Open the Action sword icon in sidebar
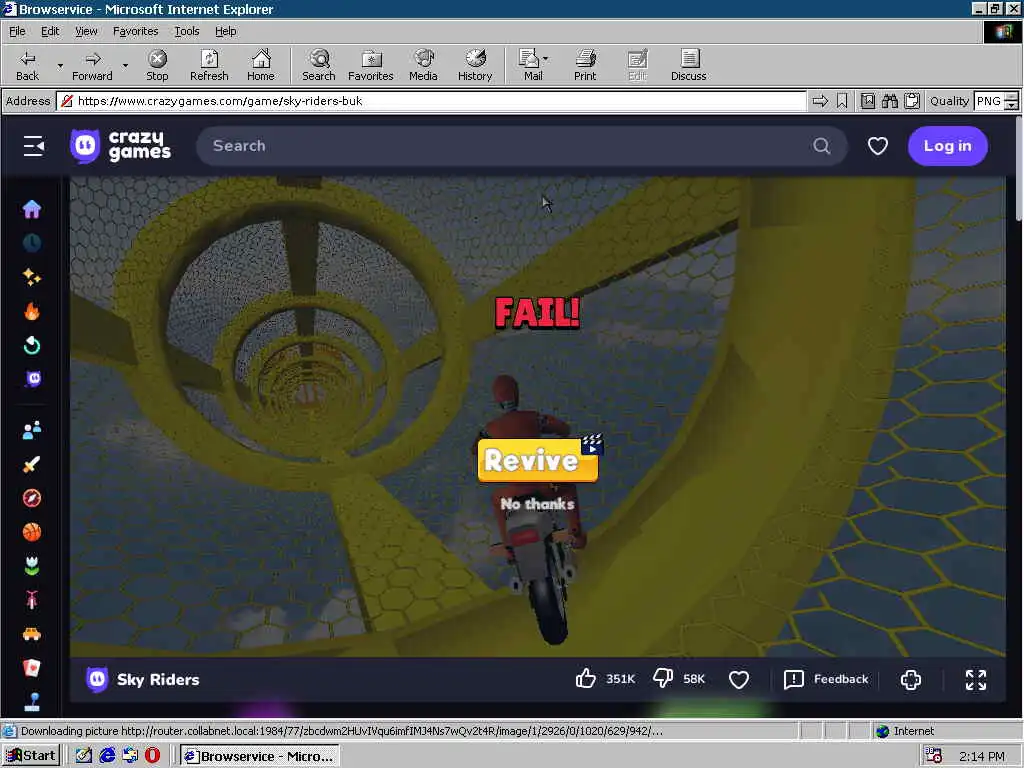This screenshot has width=1024, height=768. point(31,464)
